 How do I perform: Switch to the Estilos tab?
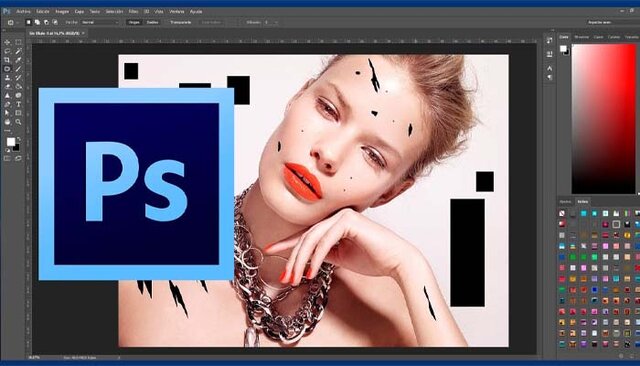coord(582,202)
